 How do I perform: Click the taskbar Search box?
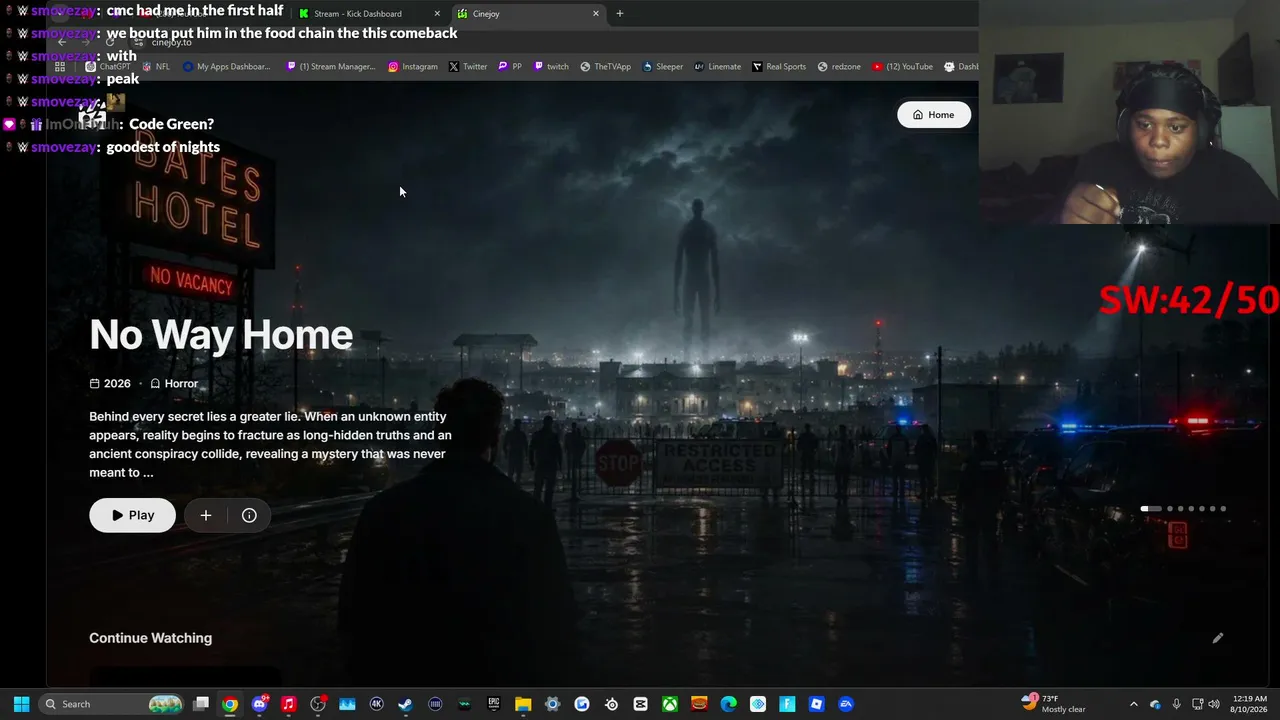[x=113, y=704]
